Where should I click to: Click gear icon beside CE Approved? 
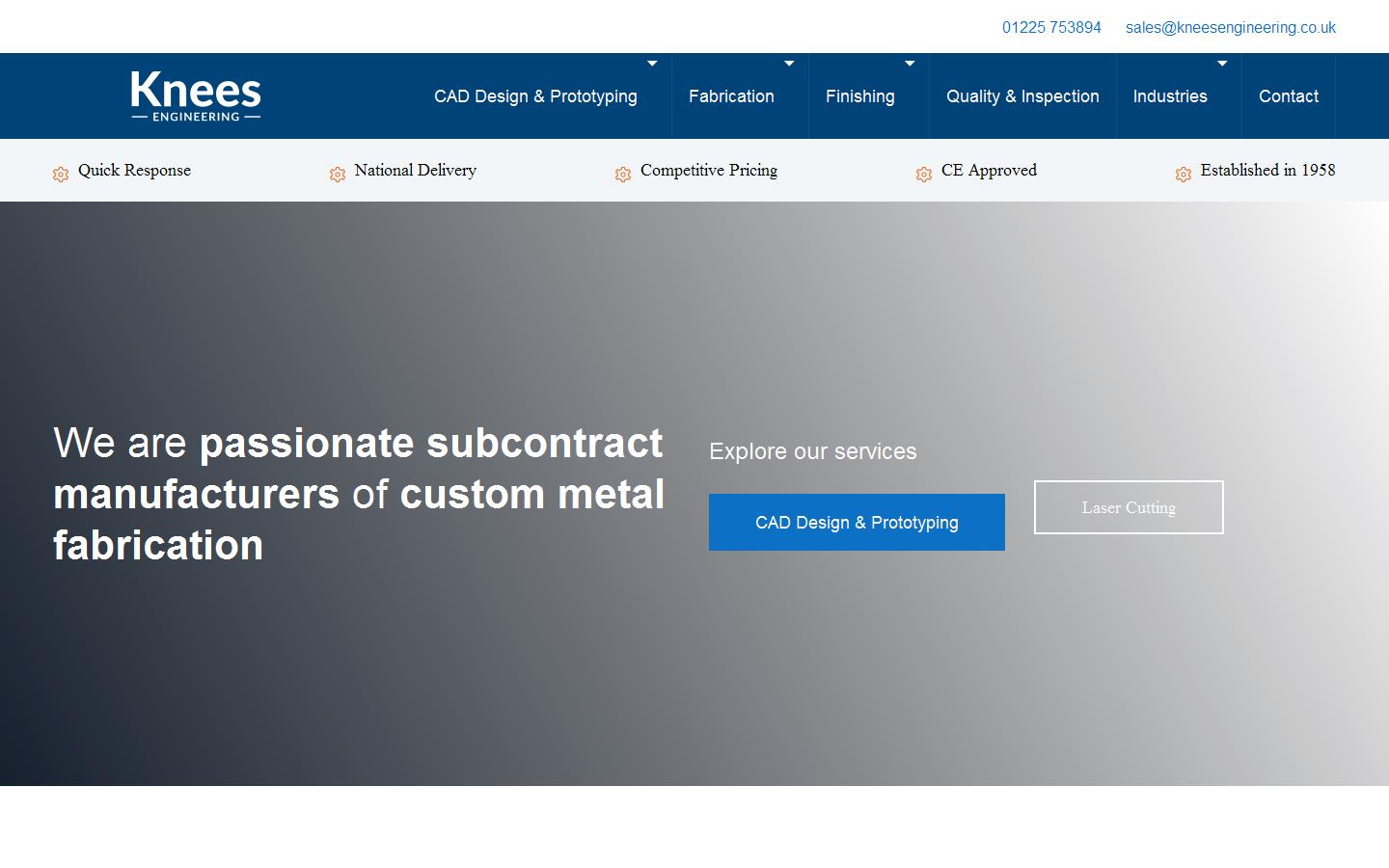[924, 174]
